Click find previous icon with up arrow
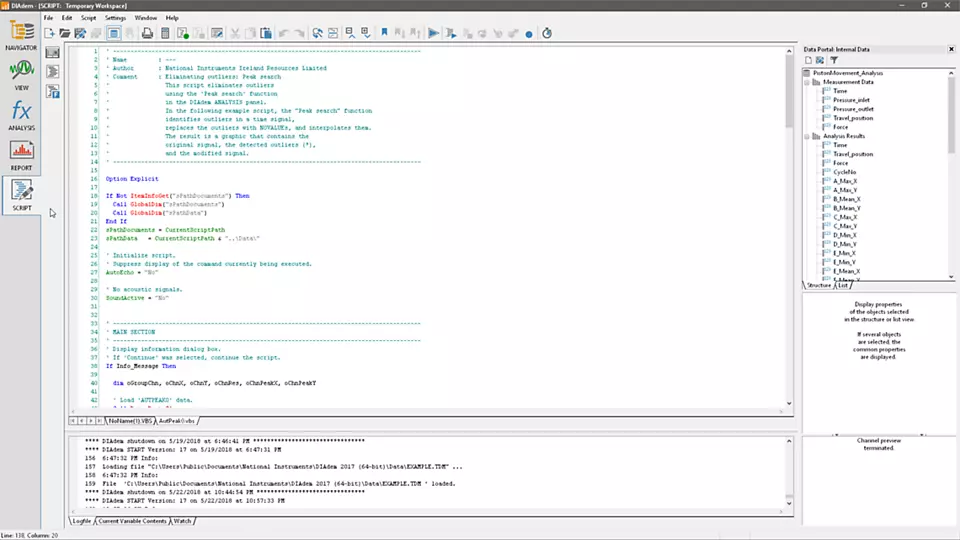The image size is (960, 540). pyautogui.click(x=350, y=33)
